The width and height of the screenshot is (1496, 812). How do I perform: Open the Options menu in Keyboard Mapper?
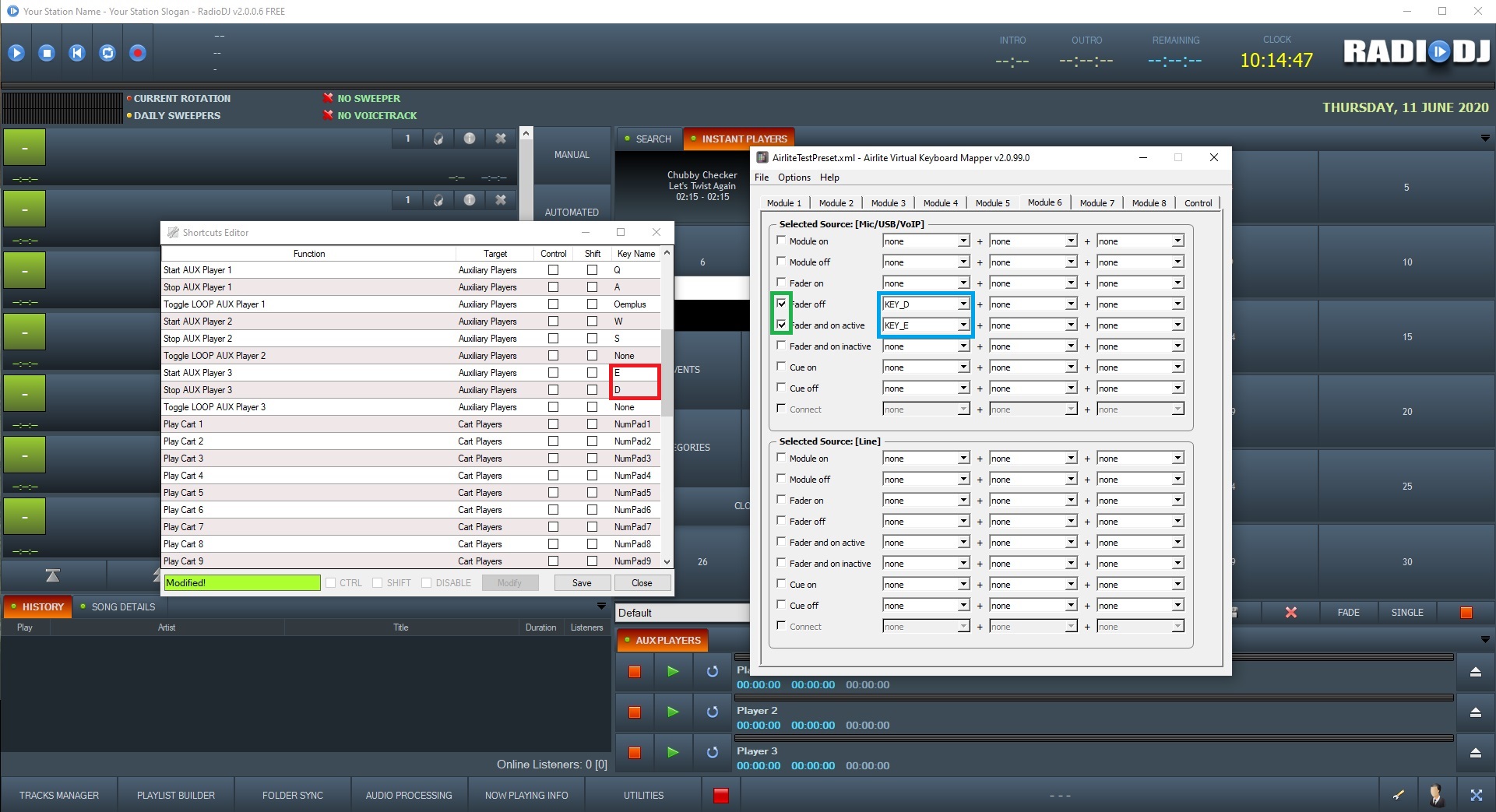point(794,178)
